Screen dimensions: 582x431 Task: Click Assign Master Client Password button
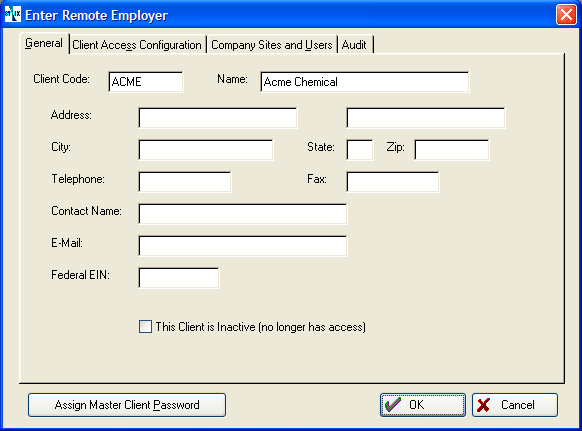click(127, 405)
